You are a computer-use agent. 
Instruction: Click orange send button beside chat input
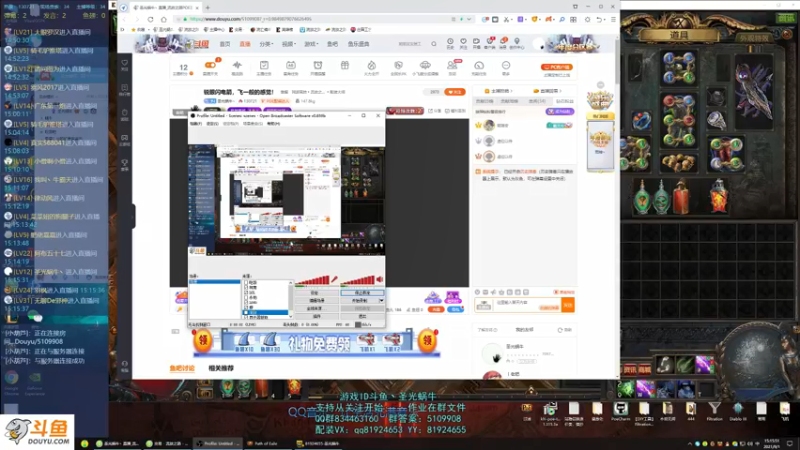[x=568, y=305]
